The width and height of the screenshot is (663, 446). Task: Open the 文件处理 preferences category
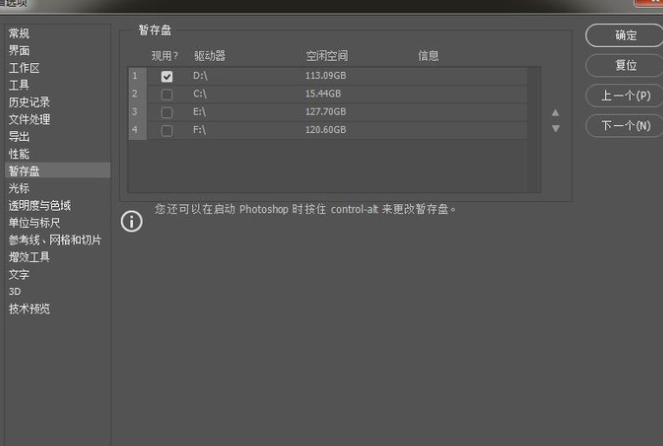click(29, 120)
